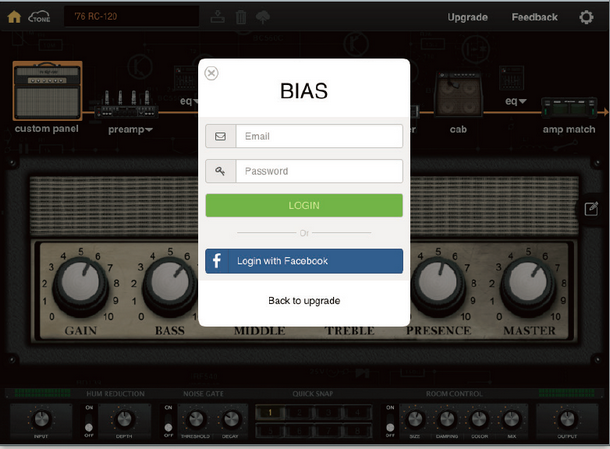Select Quick Snap slot 5
This screenshot has height=449, width=610.
click(x=270, y=431)
